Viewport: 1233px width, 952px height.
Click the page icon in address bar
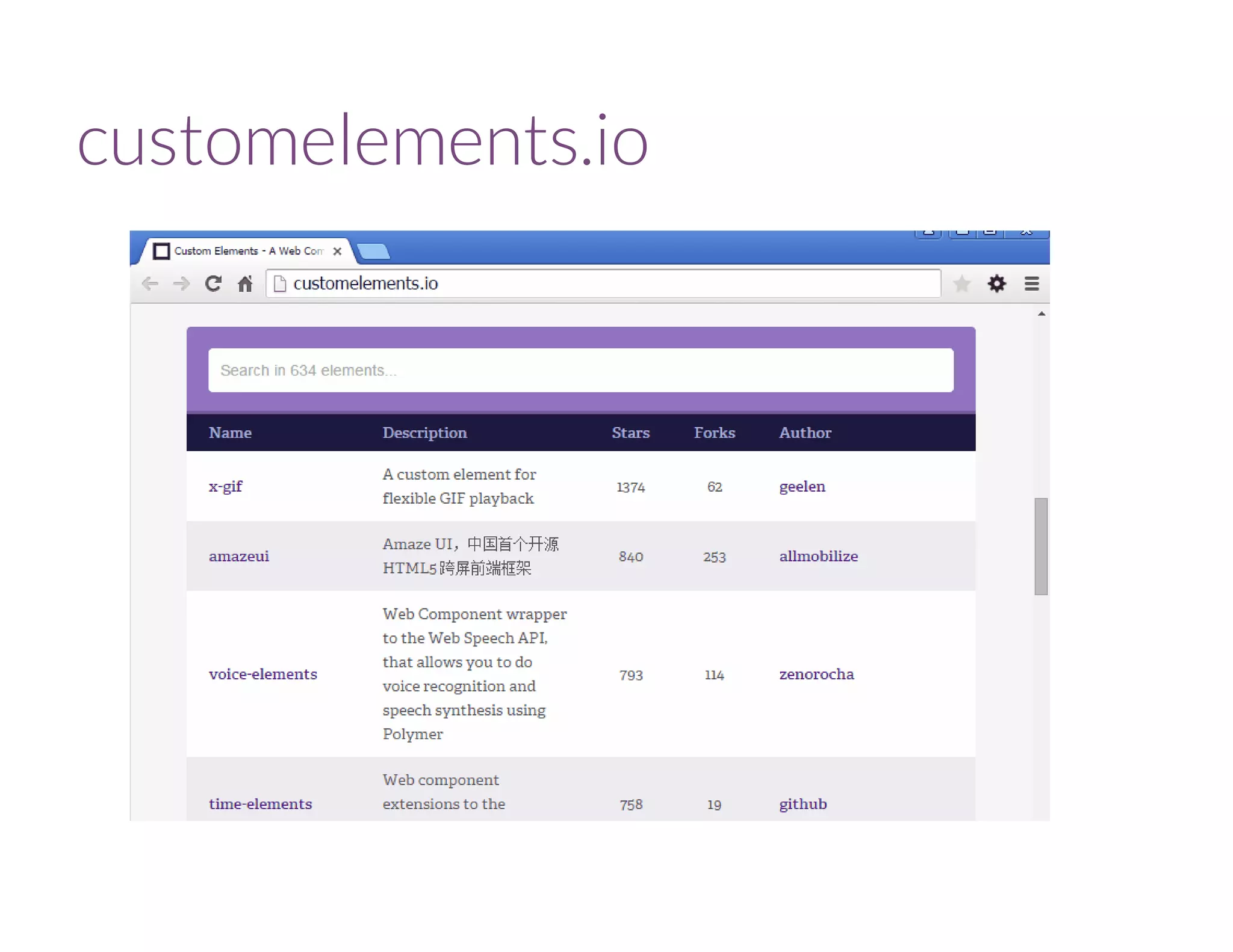[x=279, y=283]
